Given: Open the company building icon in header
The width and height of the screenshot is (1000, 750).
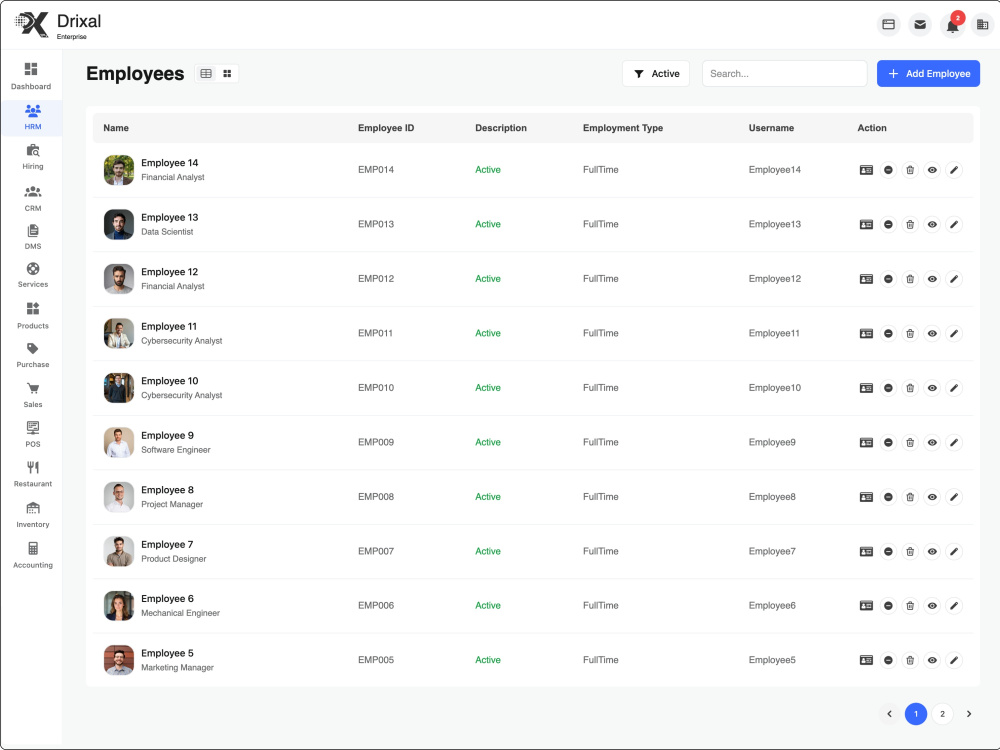Looking at the screenshot, I should (x=982, y=25).
